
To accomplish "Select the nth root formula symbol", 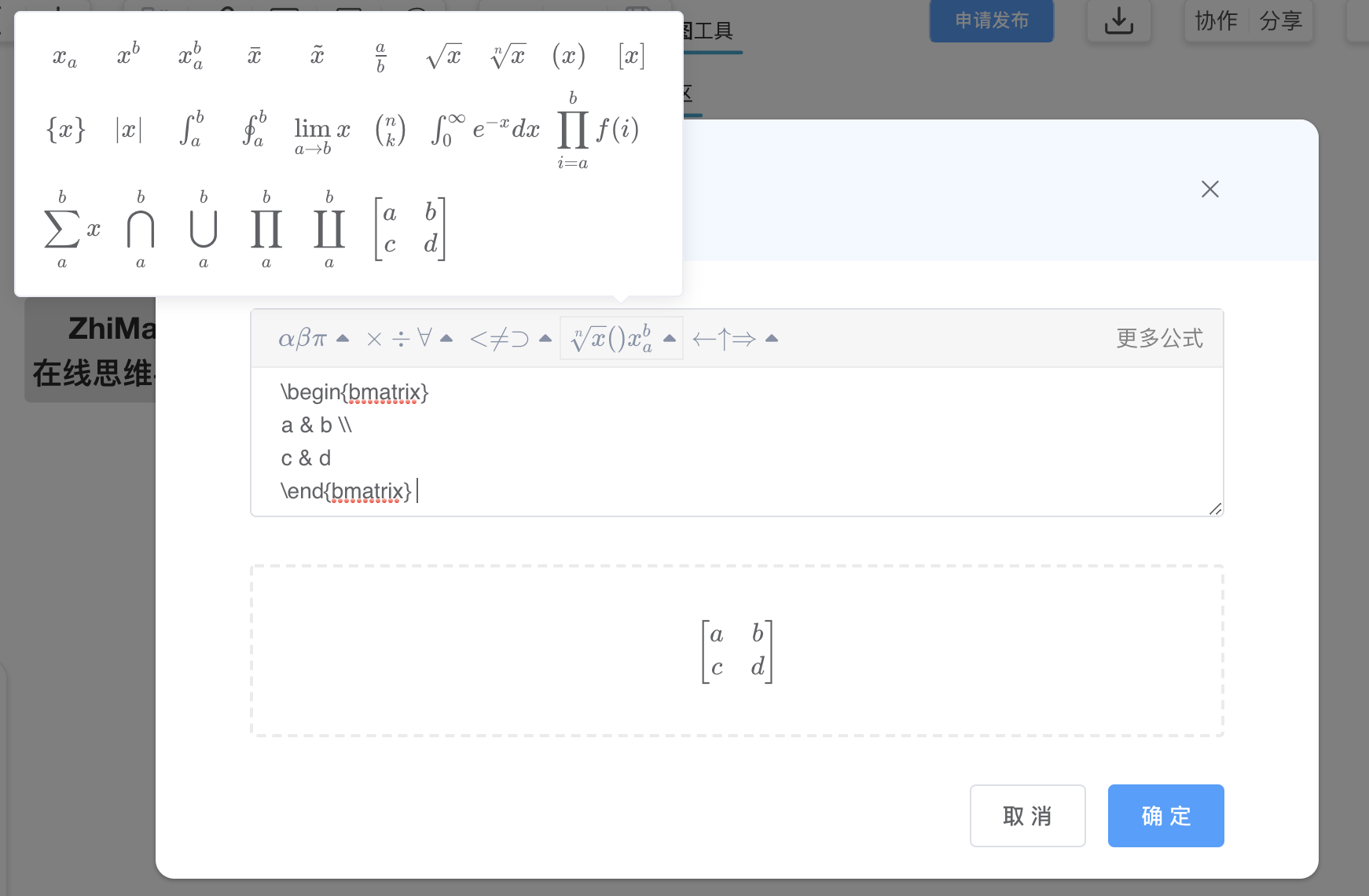I will [508, 57].
